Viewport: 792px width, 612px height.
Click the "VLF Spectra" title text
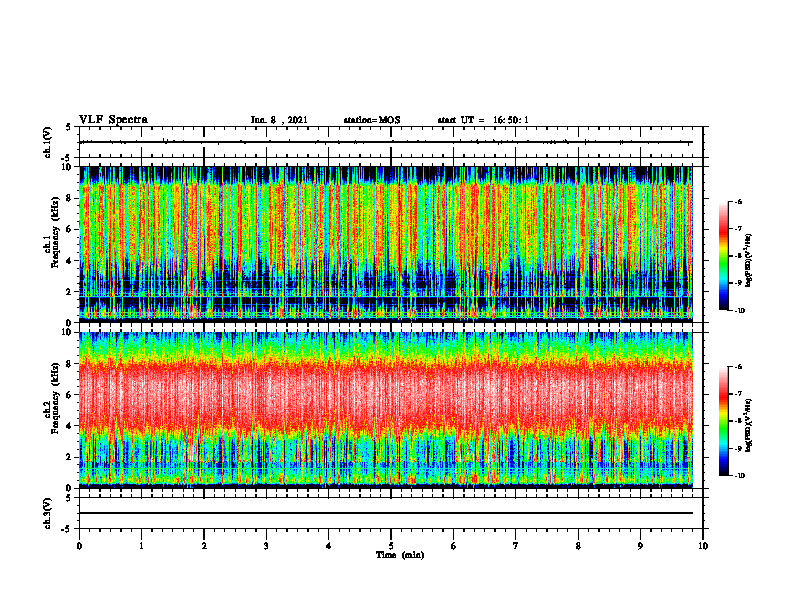(113, 120)
